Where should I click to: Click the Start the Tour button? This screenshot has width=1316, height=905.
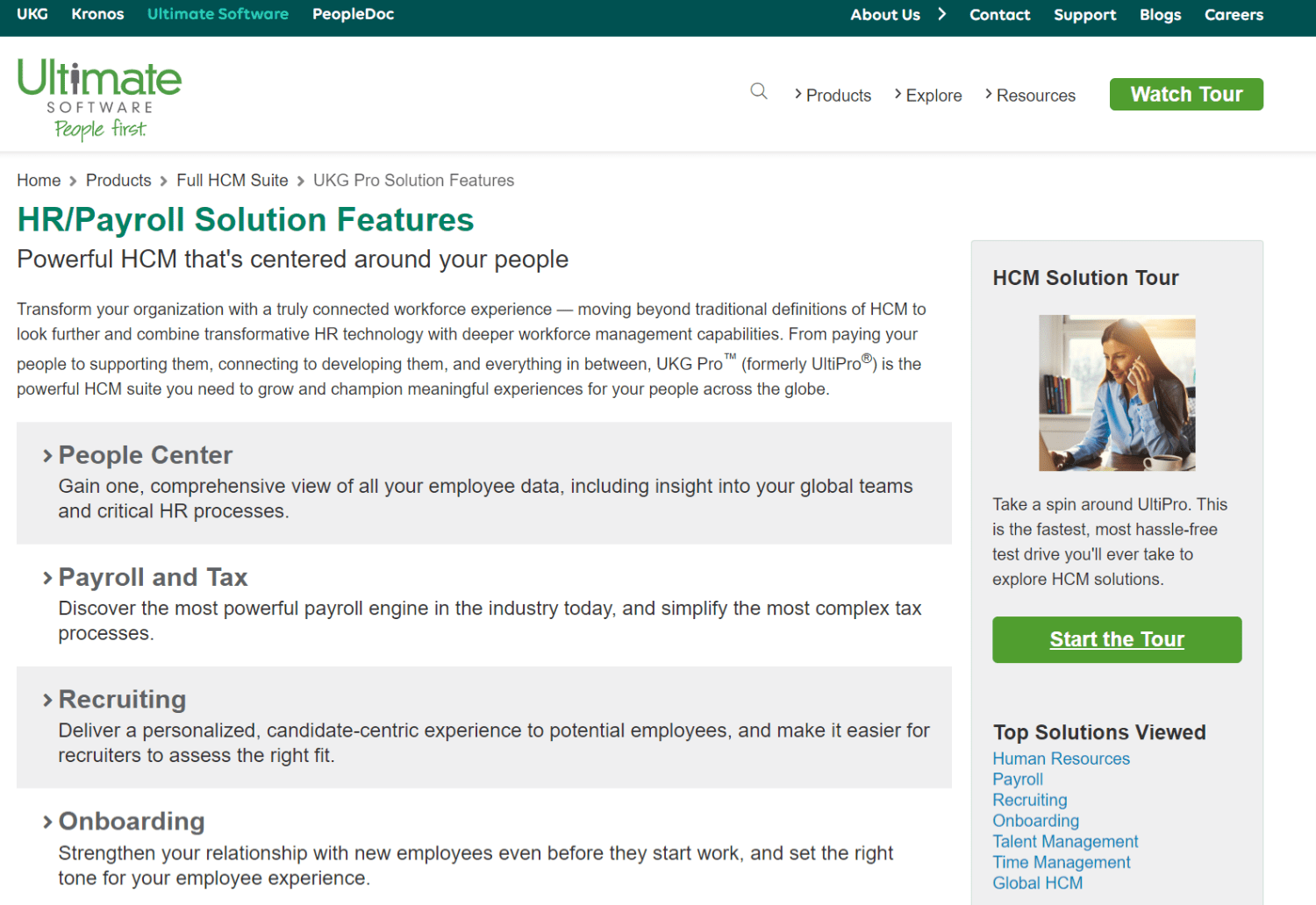click(x=1116, y=639)
